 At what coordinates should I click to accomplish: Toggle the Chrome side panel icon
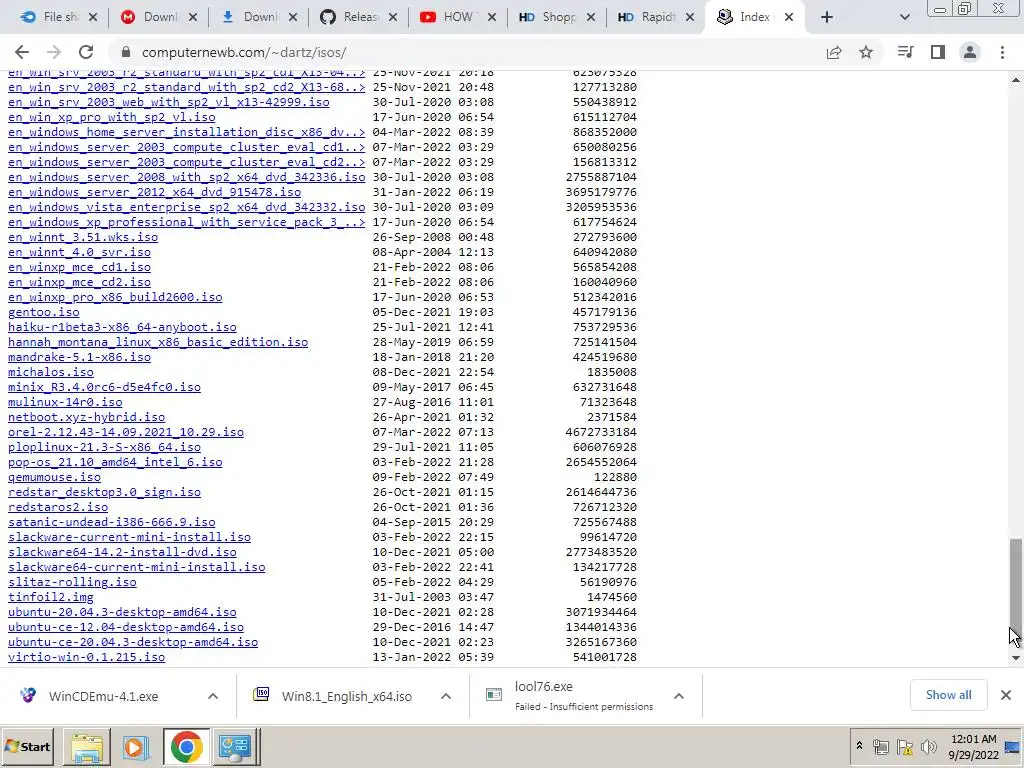tap(938, 52)
